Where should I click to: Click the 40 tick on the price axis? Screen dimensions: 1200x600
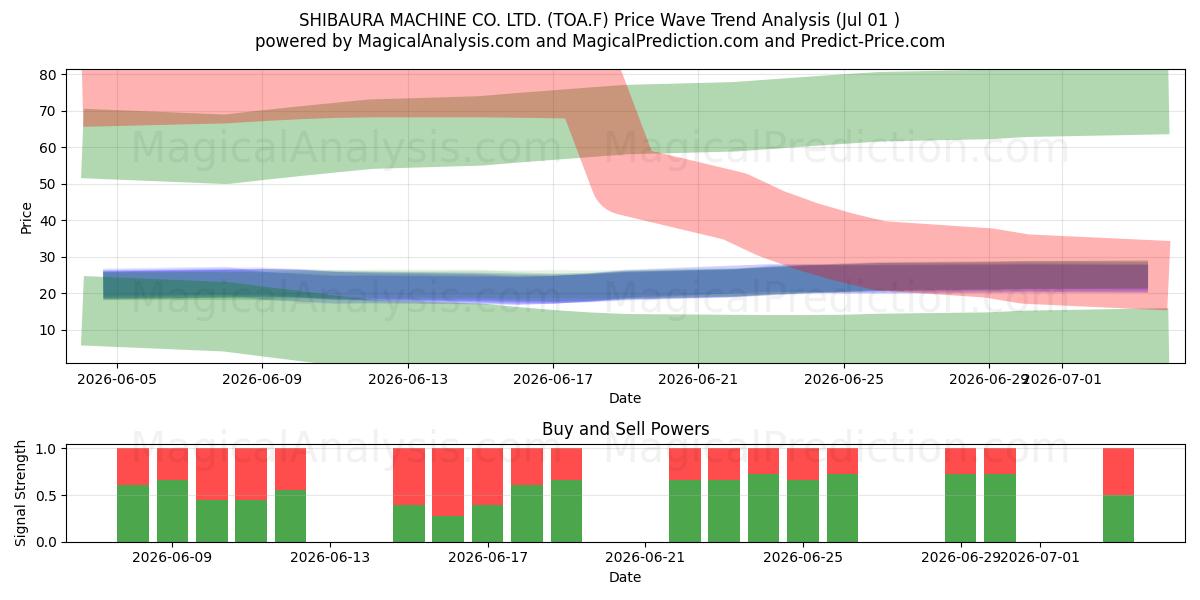tap(49, 221)
